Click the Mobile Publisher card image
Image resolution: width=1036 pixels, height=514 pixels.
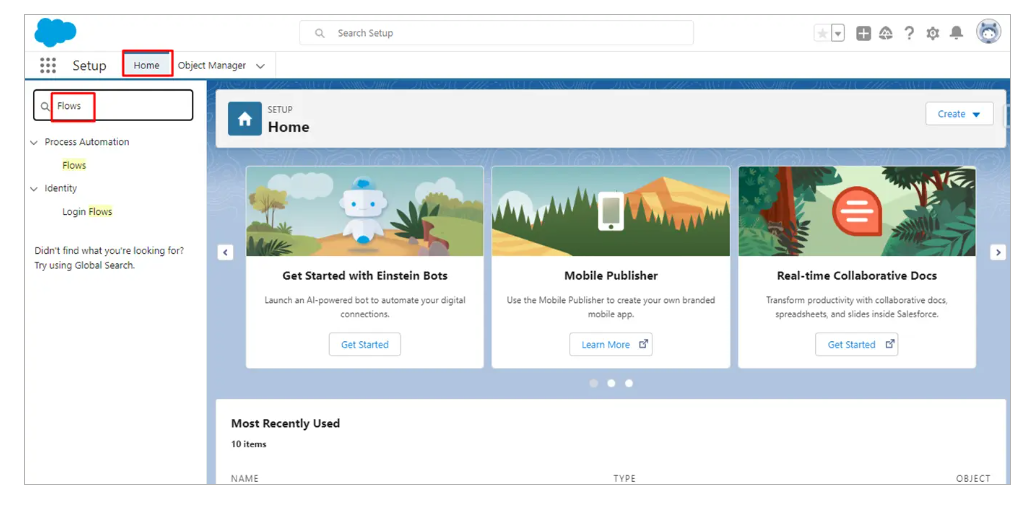pos(610,211)
